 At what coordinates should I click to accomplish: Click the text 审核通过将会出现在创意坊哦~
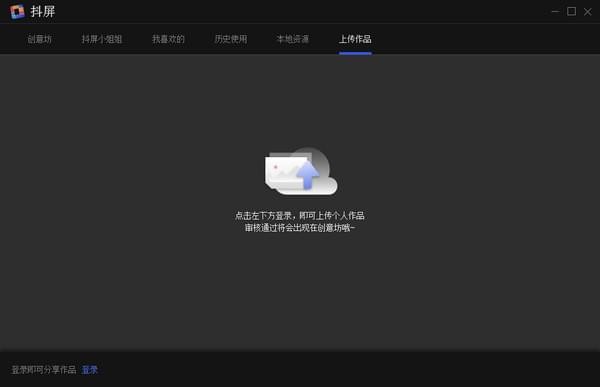[300, 228]
